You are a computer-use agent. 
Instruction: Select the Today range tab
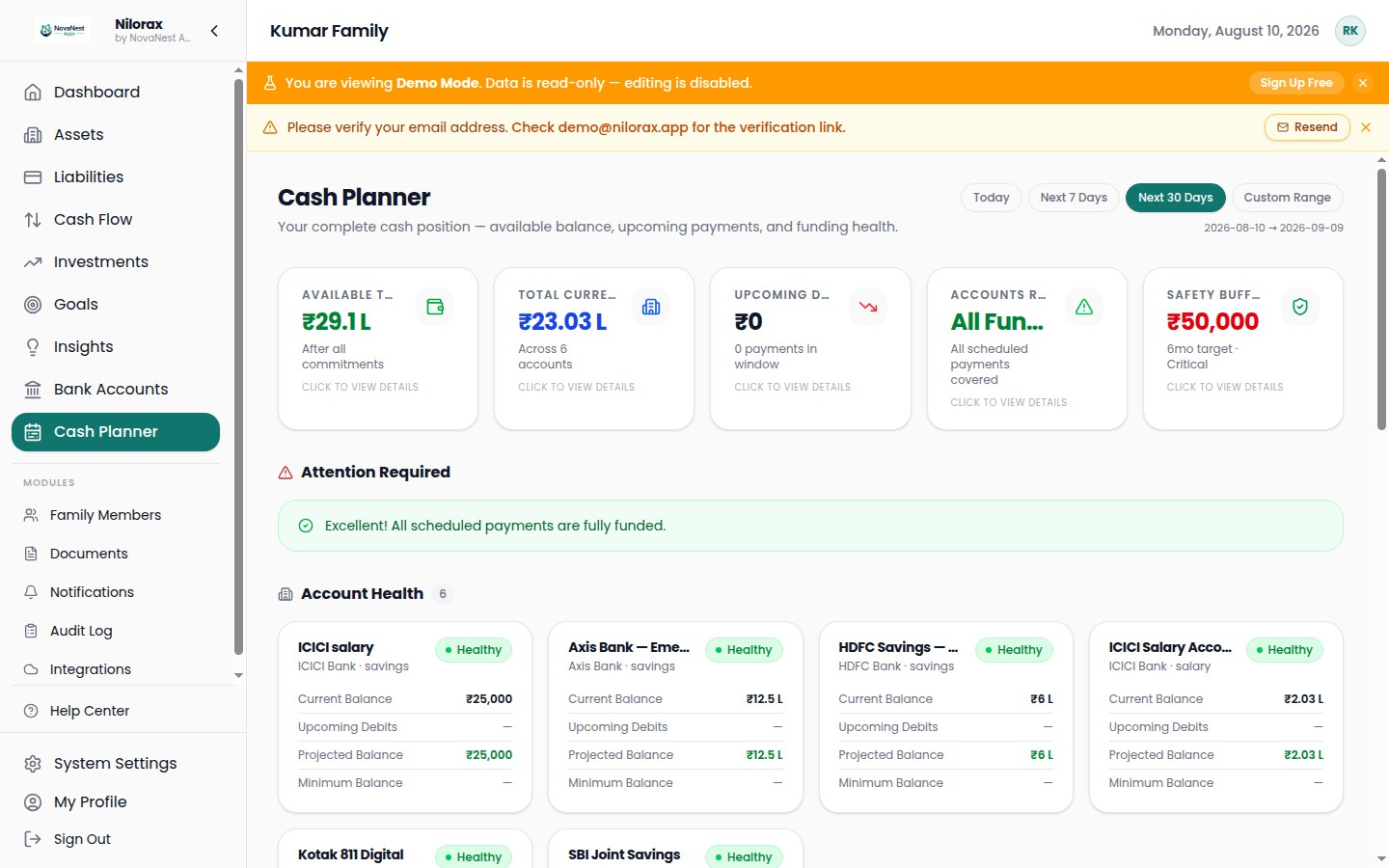(x=991, y=198)
